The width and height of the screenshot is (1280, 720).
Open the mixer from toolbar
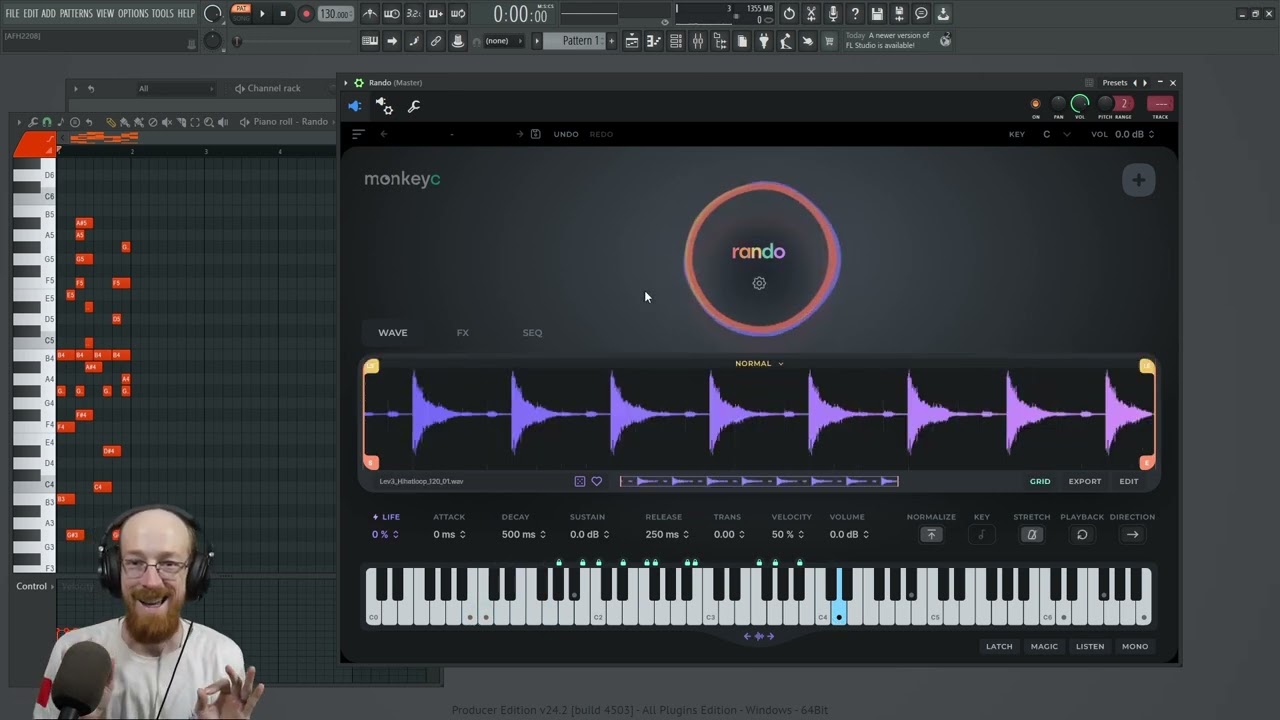(698, 41)
